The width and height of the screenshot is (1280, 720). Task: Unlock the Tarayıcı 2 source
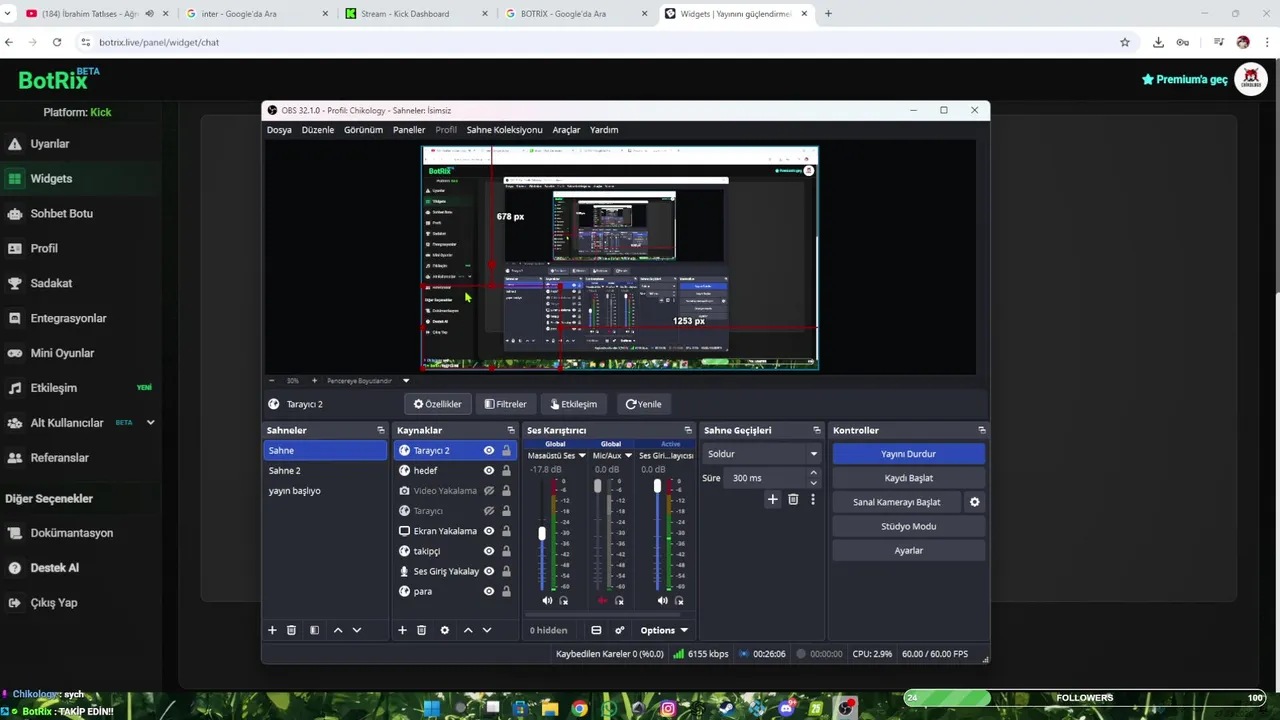tap(506, 450)
